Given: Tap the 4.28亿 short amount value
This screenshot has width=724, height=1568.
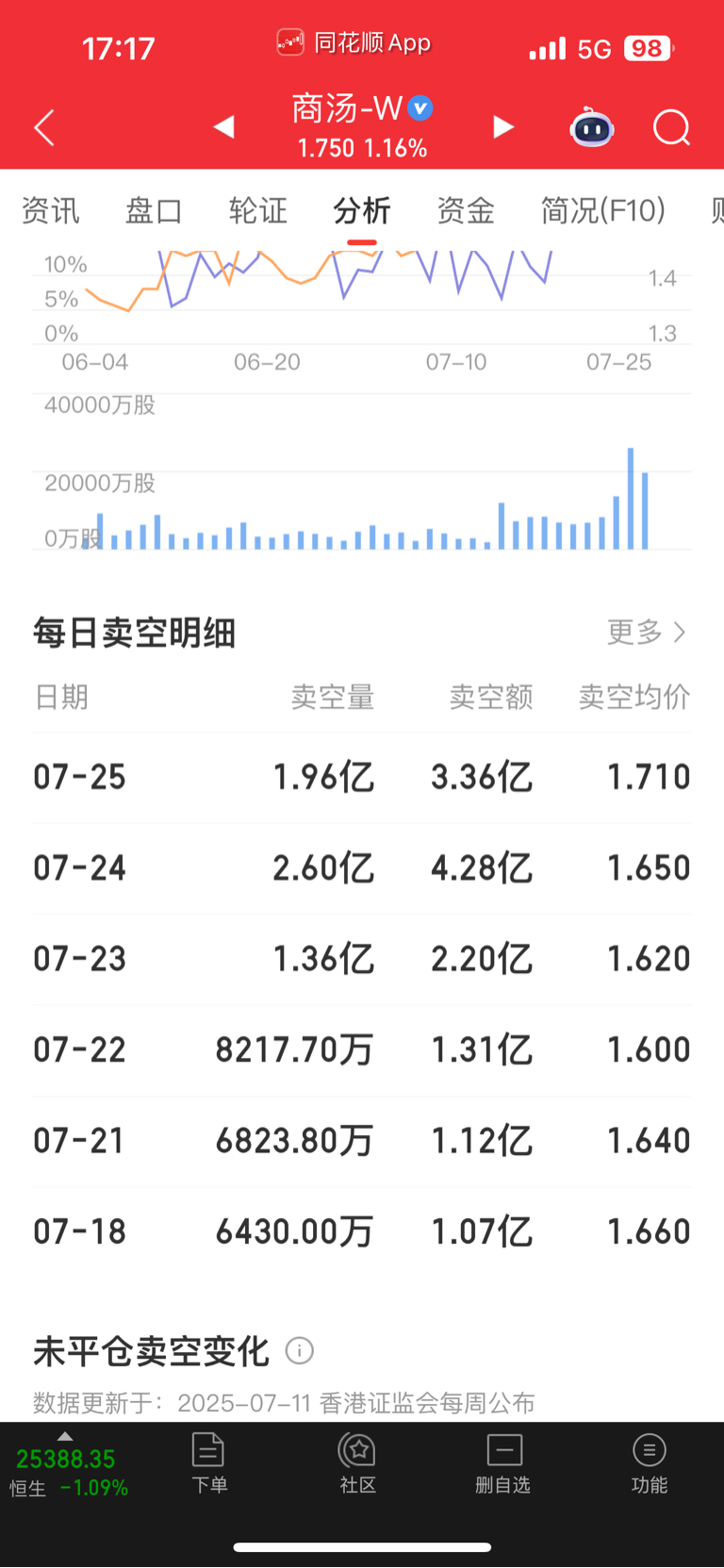Looking at the screenshot, I should coord(482,867).
